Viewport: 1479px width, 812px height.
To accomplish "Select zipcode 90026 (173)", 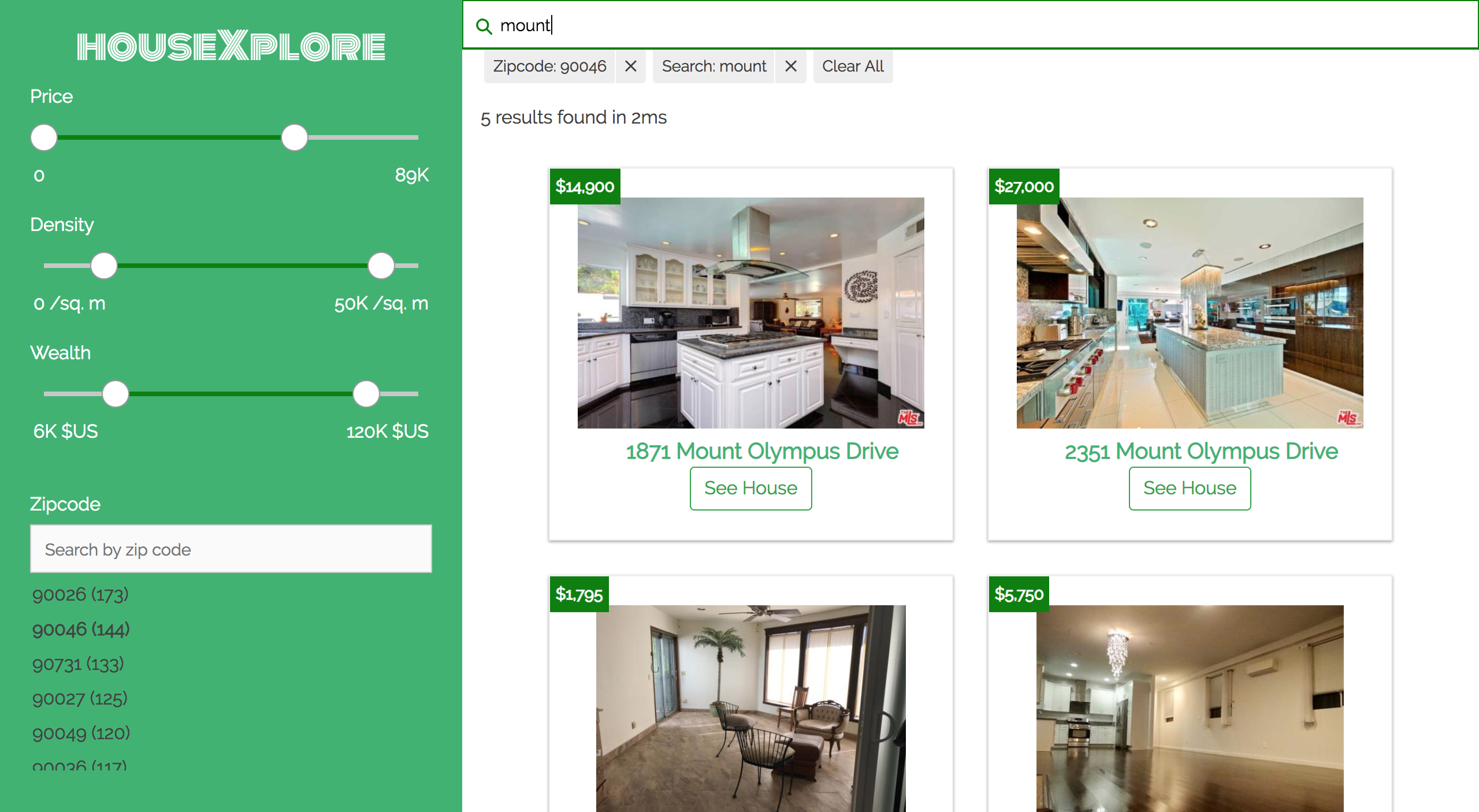I will (x=80, y=594).
